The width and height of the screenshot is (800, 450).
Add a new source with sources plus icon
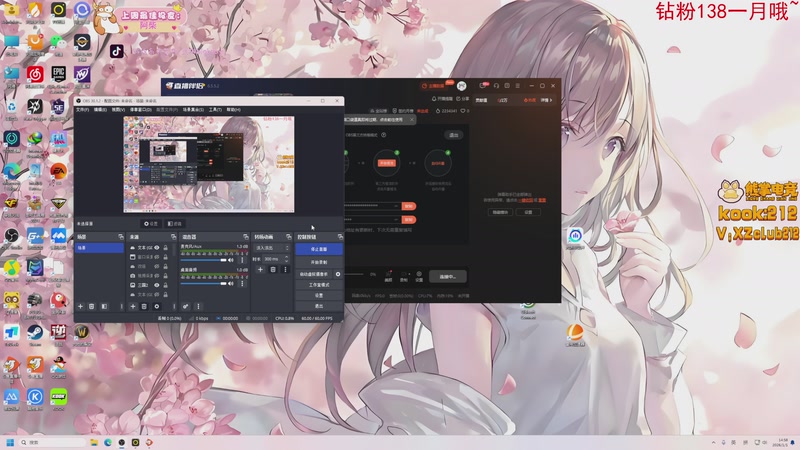click(133, 307)
